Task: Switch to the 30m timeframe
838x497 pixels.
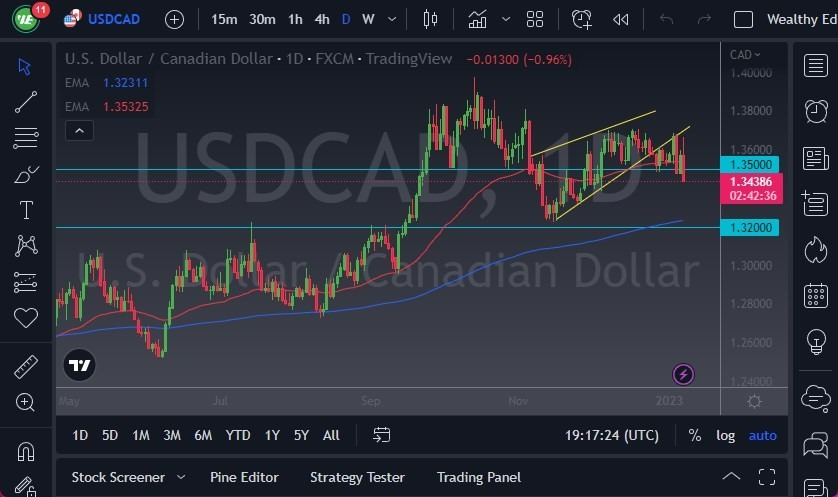Action: [x=262, y=20]
